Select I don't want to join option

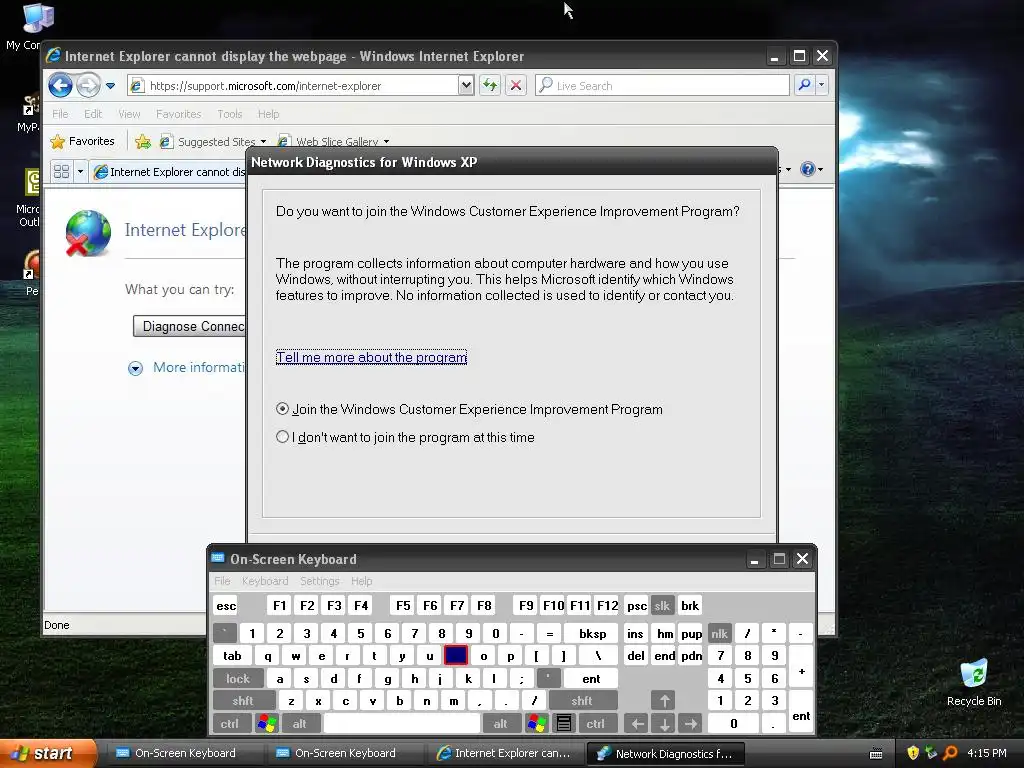(282, 437)
